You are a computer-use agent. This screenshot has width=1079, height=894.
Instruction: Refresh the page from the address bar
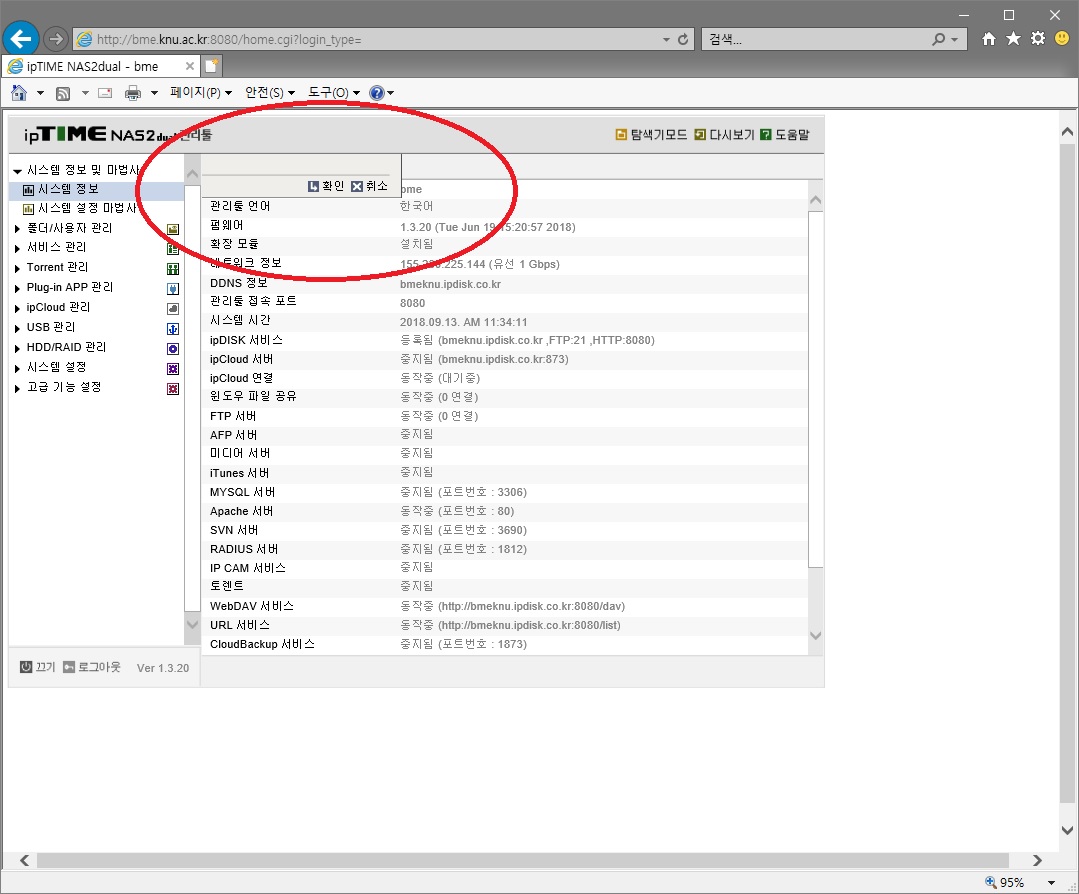(683, 39)
